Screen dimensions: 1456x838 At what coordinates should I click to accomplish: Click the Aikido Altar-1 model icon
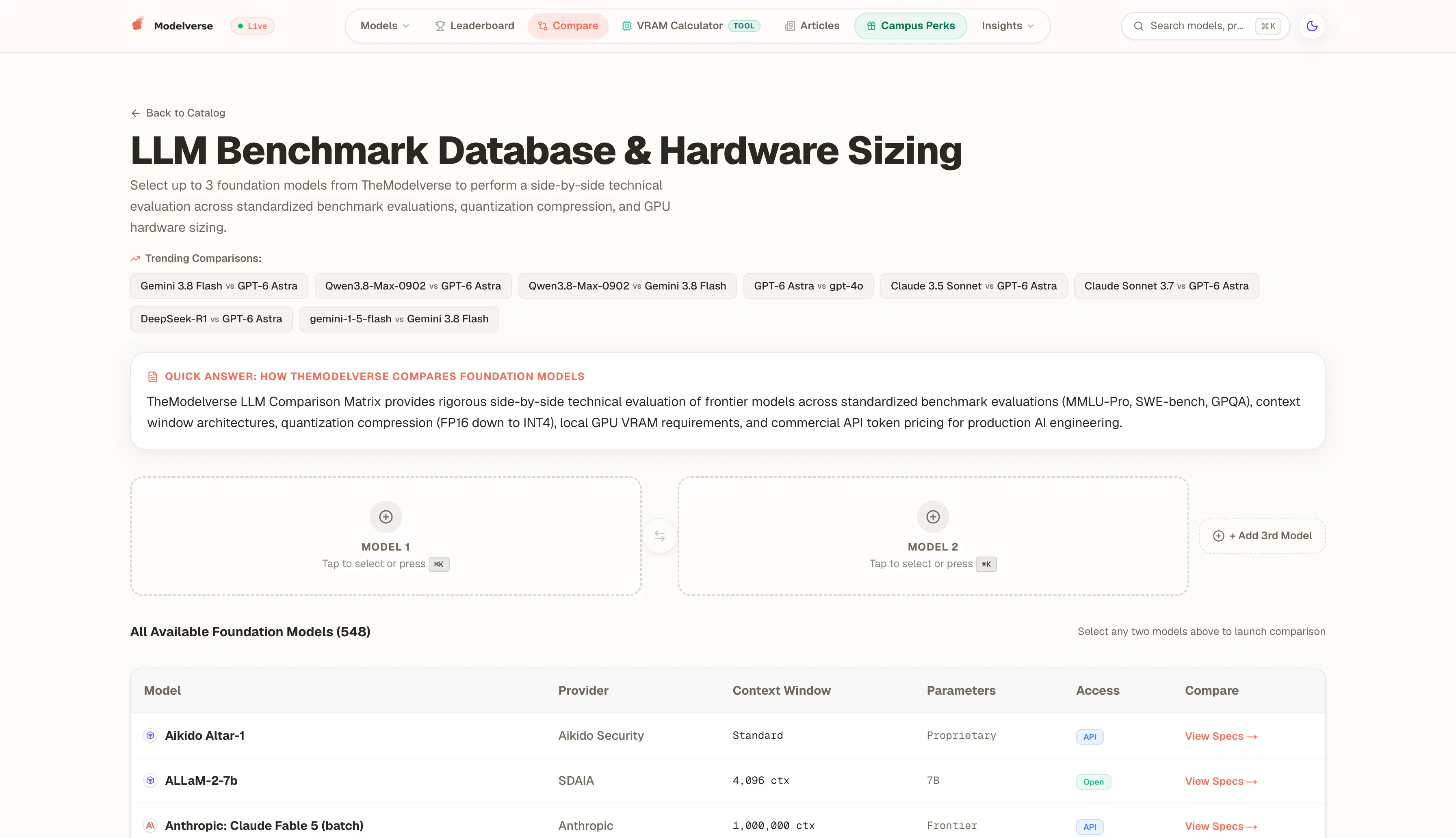[x=150, y=735]
